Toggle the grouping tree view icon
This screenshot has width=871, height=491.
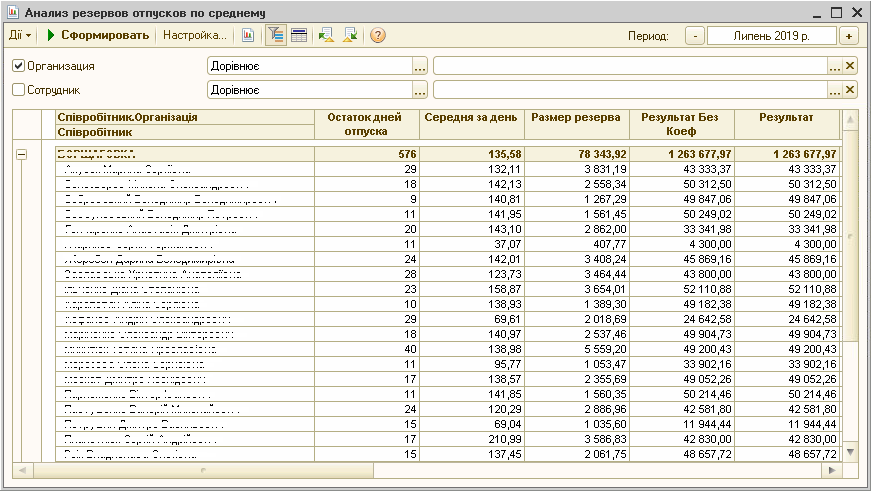(275, 35)
